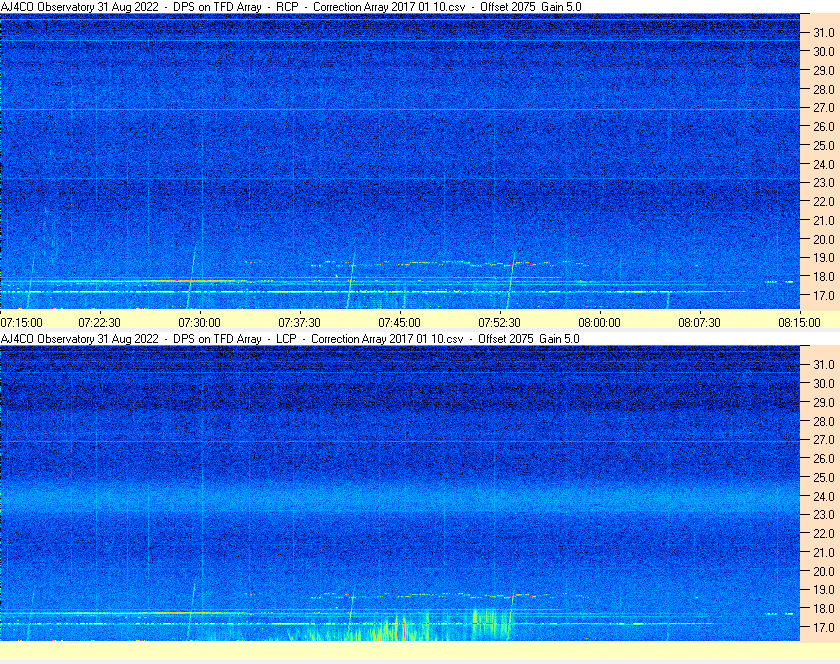Click the bright burst emission in LCP spectrogram

pyautogui.click(x=399, y=625)
